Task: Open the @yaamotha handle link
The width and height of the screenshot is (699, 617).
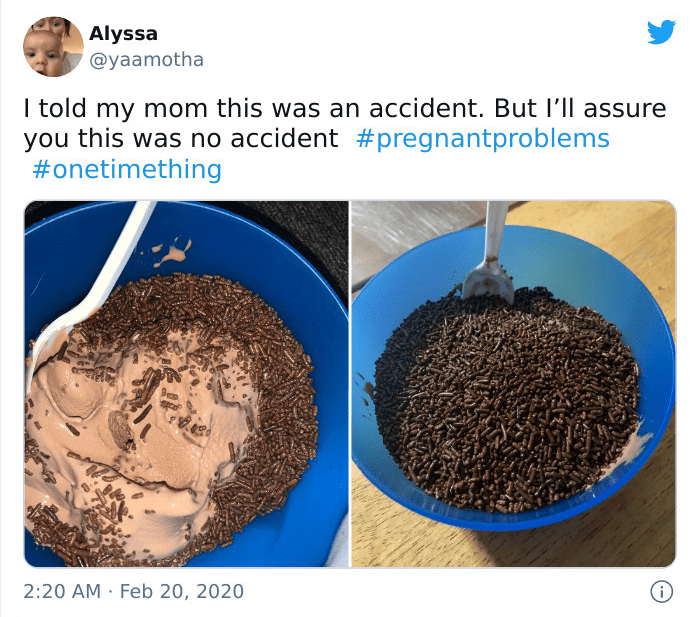Action: [146, 60]
